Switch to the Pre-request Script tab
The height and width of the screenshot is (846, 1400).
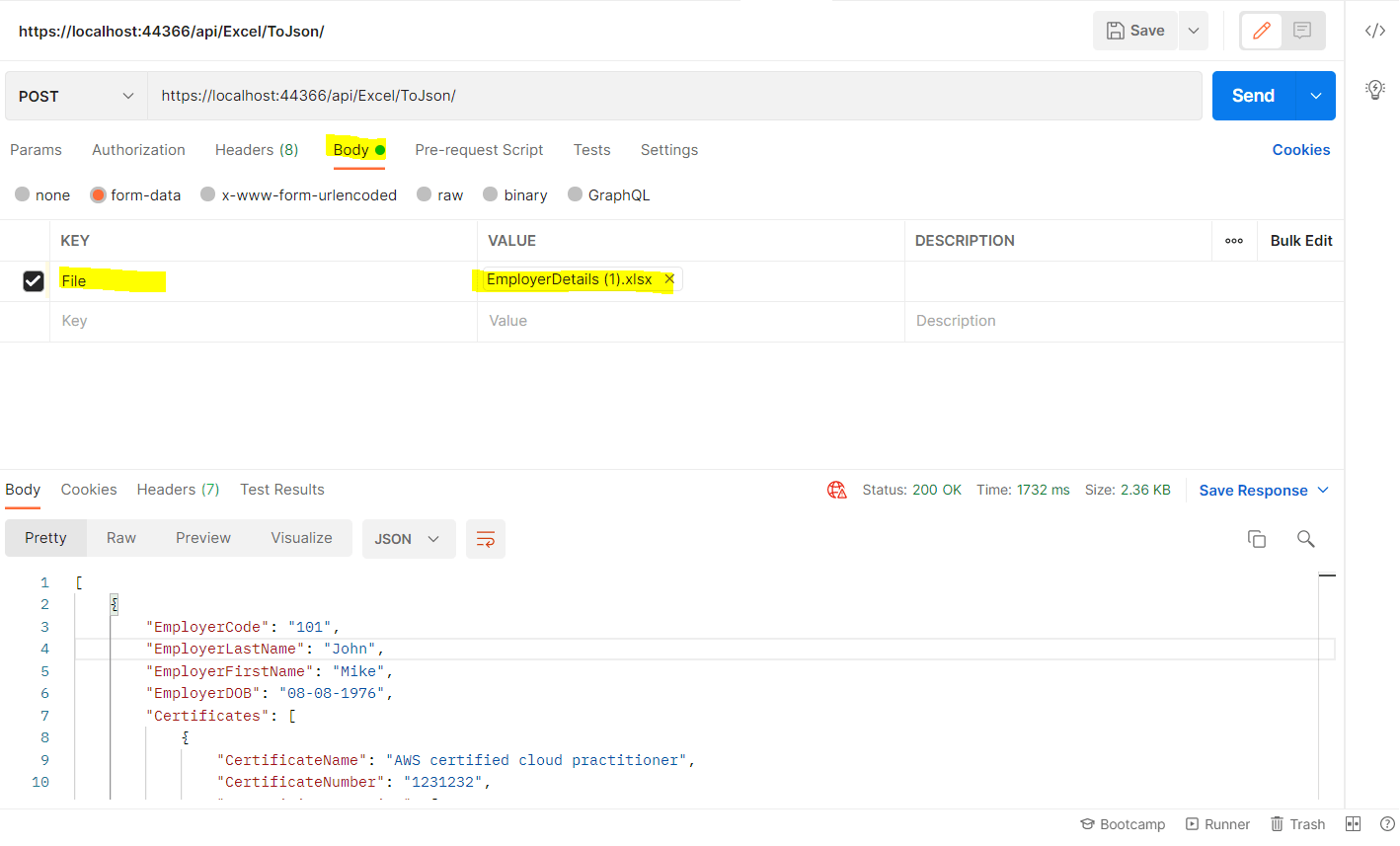[x=479, y=149]
